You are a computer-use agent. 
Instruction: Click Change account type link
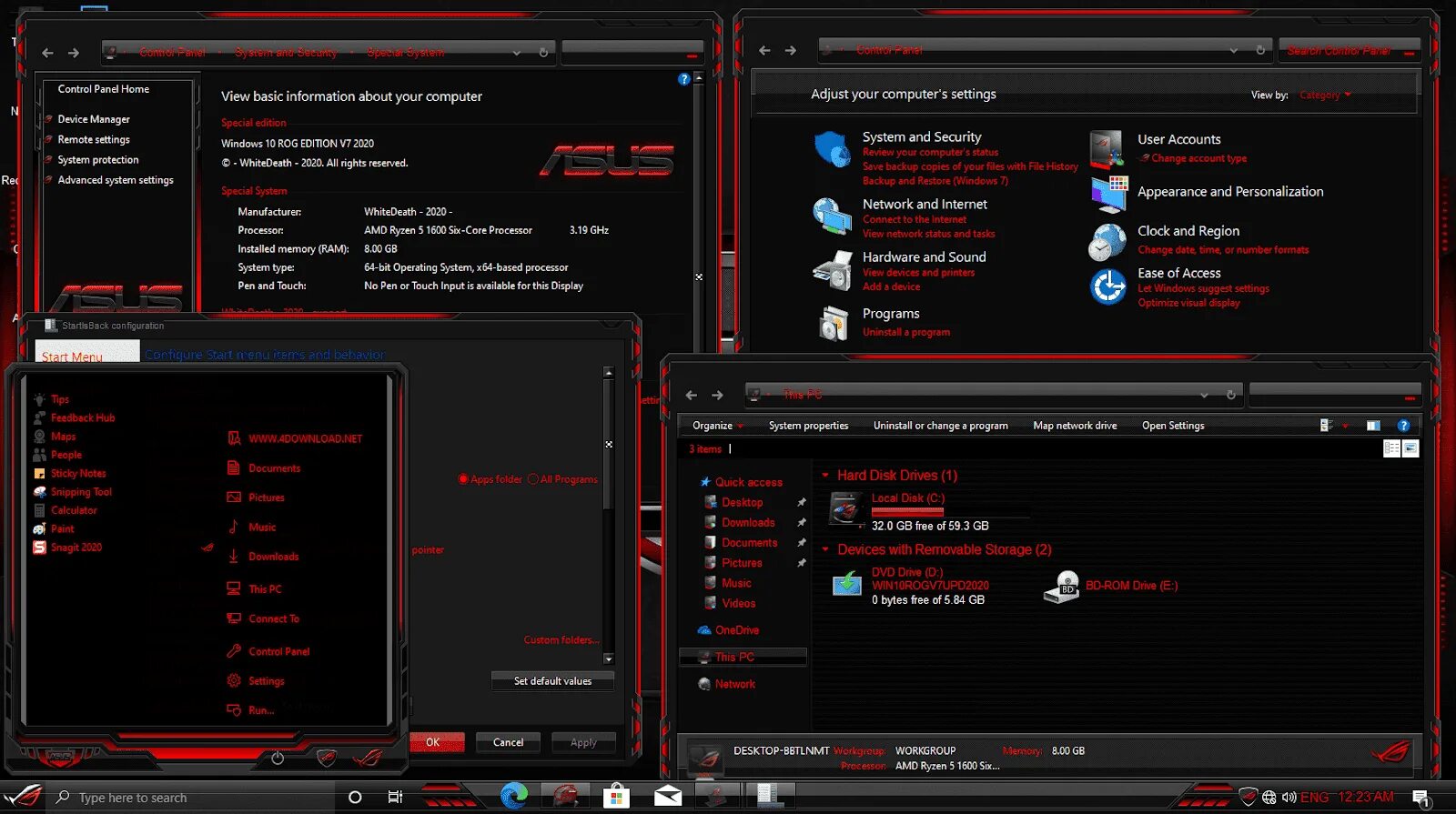[x=1198, y=158]
